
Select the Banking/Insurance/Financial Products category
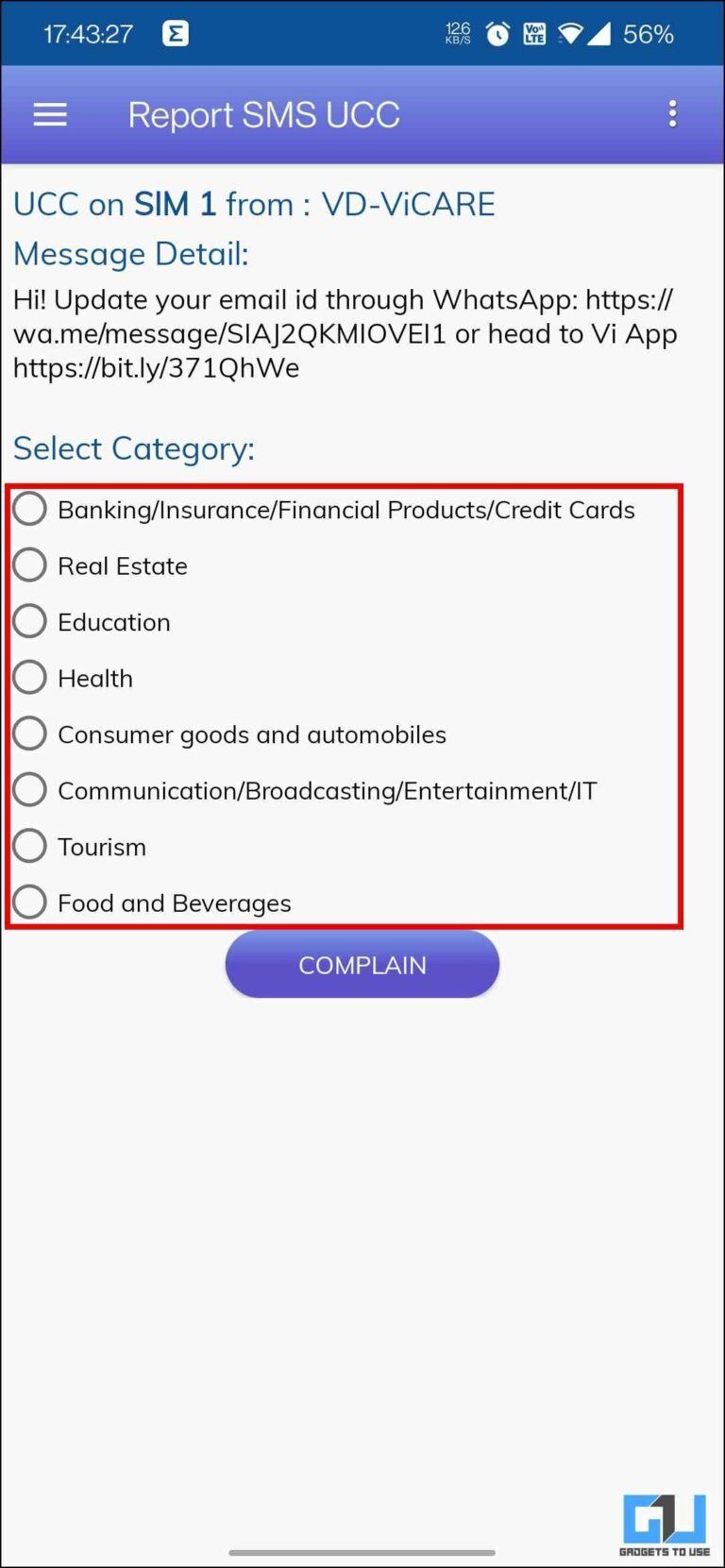(29, 508)
